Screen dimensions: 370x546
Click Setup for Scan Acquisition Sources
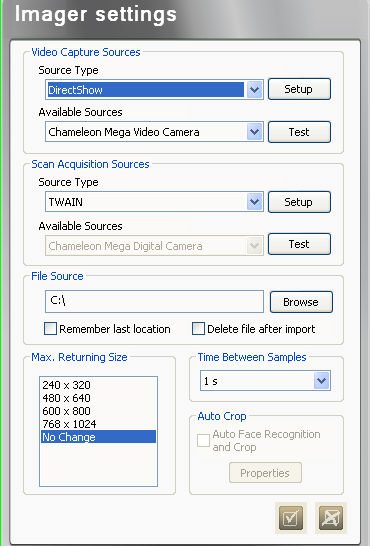pyautogui.click(x=299, y=202)
